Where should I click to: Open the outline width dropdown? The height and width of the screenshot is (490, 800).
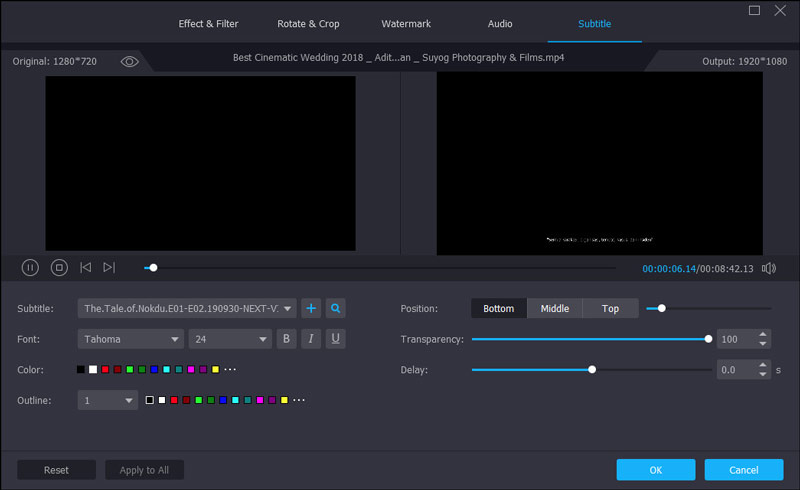point(108,400)
